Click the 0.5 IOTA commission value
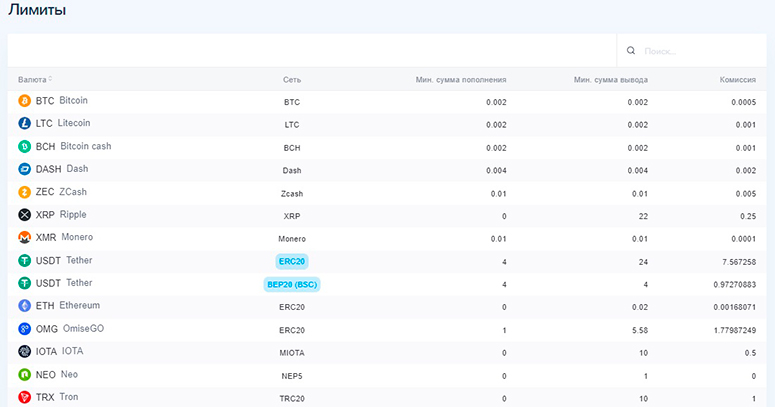 [750, 353]
